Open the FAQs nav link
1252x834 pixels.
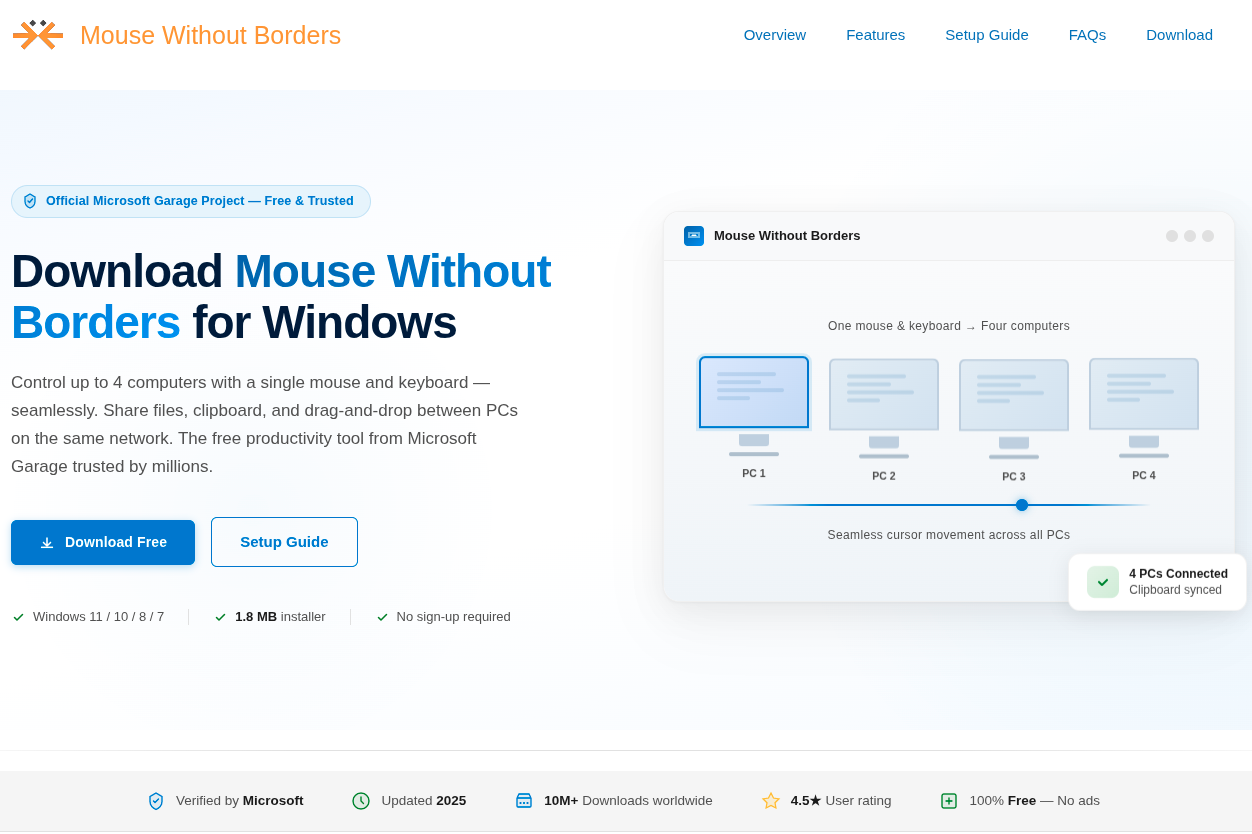(1087, 35)
